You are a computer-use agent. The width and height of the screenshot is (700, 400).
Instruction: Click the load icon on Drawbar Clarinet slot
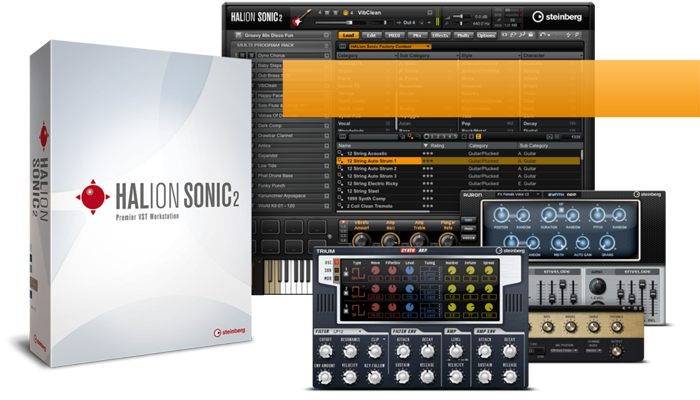point(326,136)
